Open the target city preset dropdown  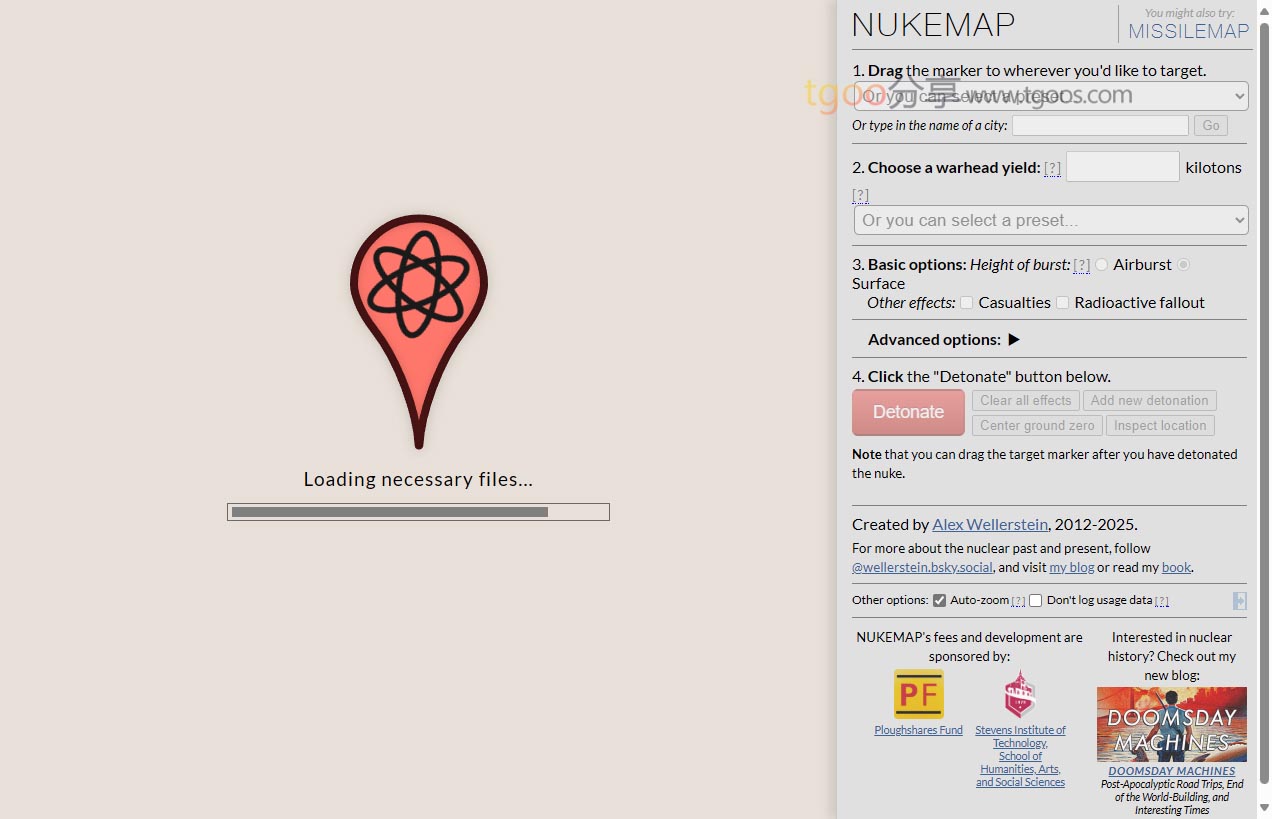pos(1050,96)
